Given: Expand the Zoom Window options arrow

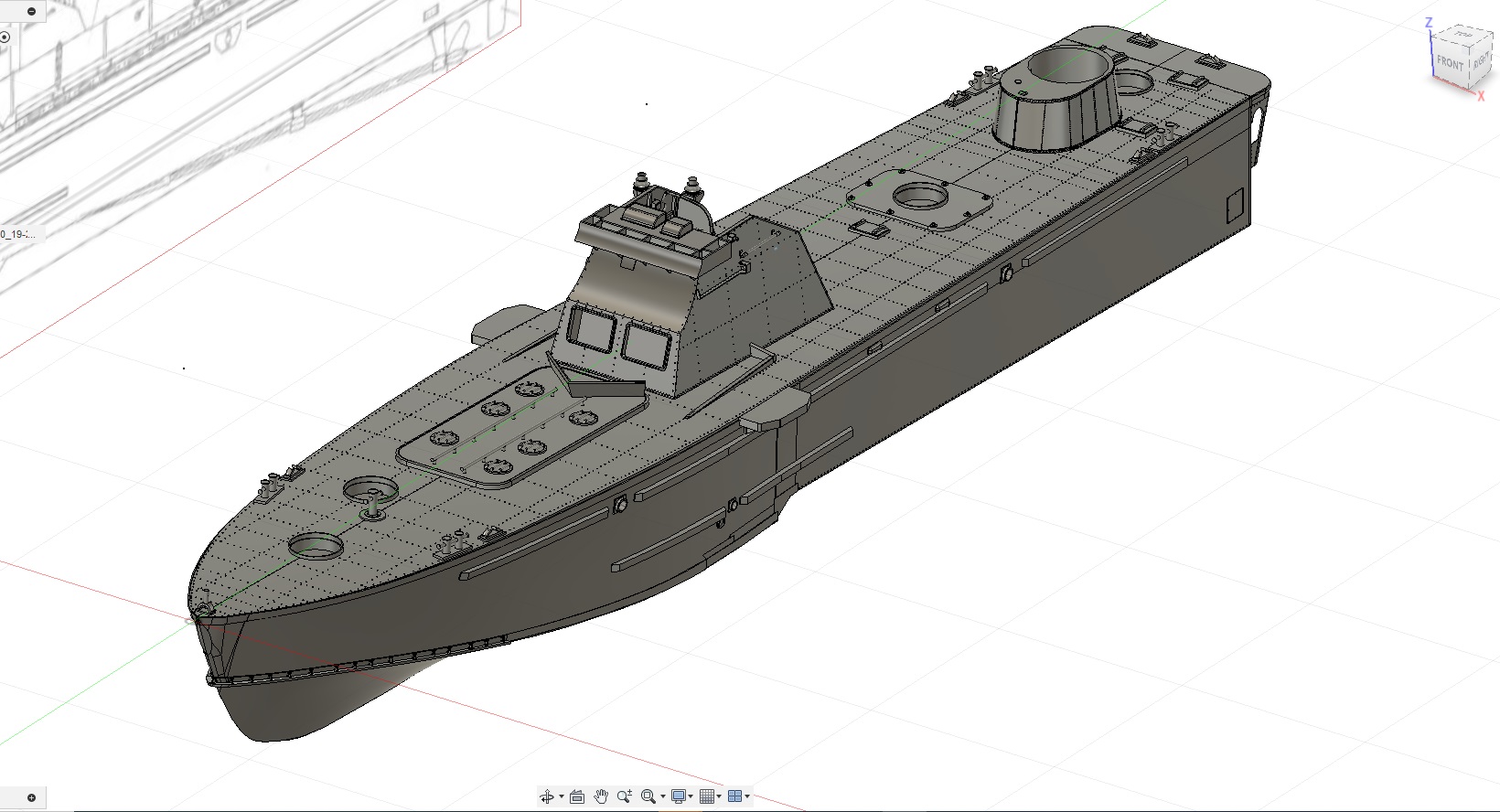Looking at the screenshot, I should (663, 796).
